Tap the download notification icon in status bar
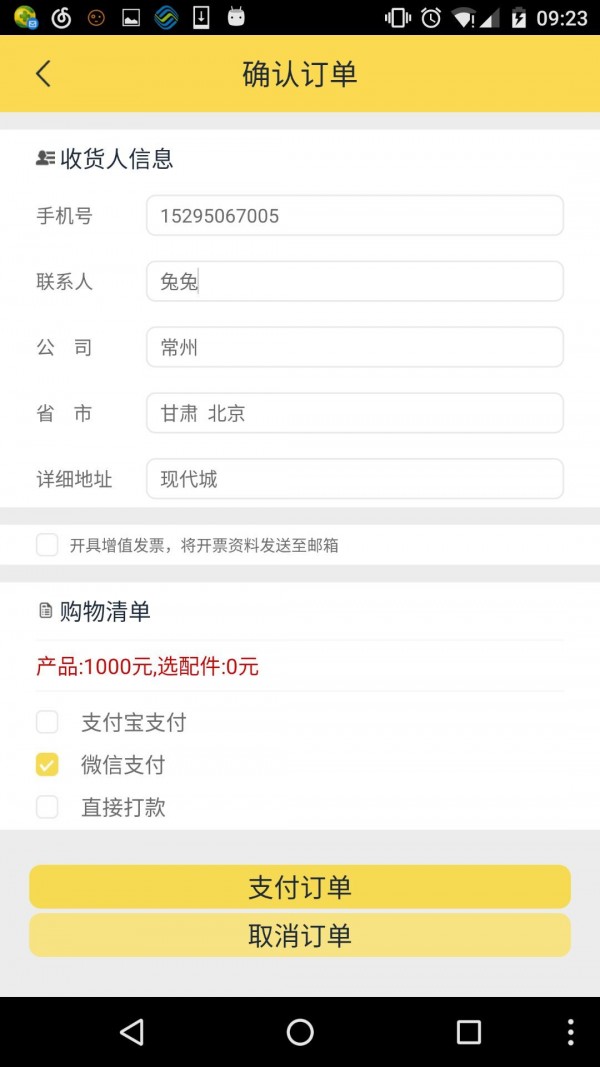This screenshot has height=1067, width=600. 201,17
